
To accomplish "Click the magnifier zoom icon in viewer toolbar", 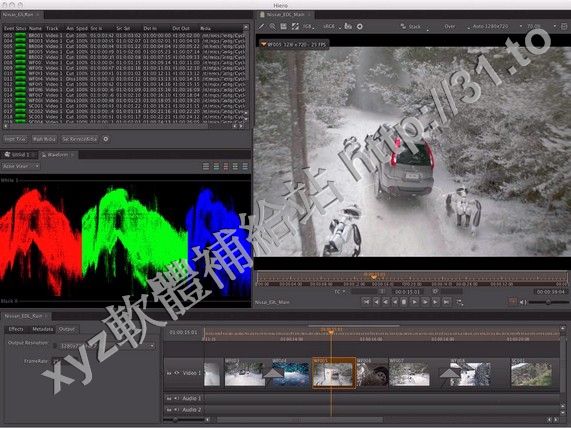I will (272, 26).
